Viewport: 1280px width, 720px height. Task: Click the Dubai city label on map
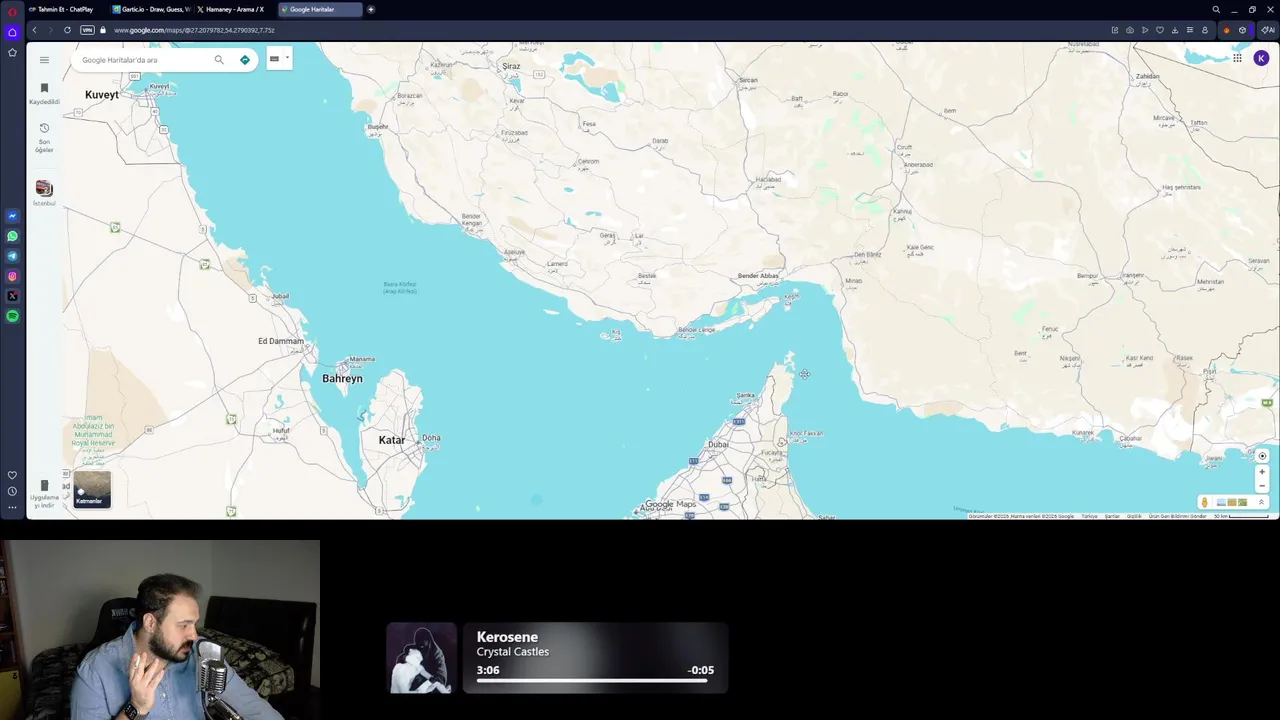click(718, 444)
